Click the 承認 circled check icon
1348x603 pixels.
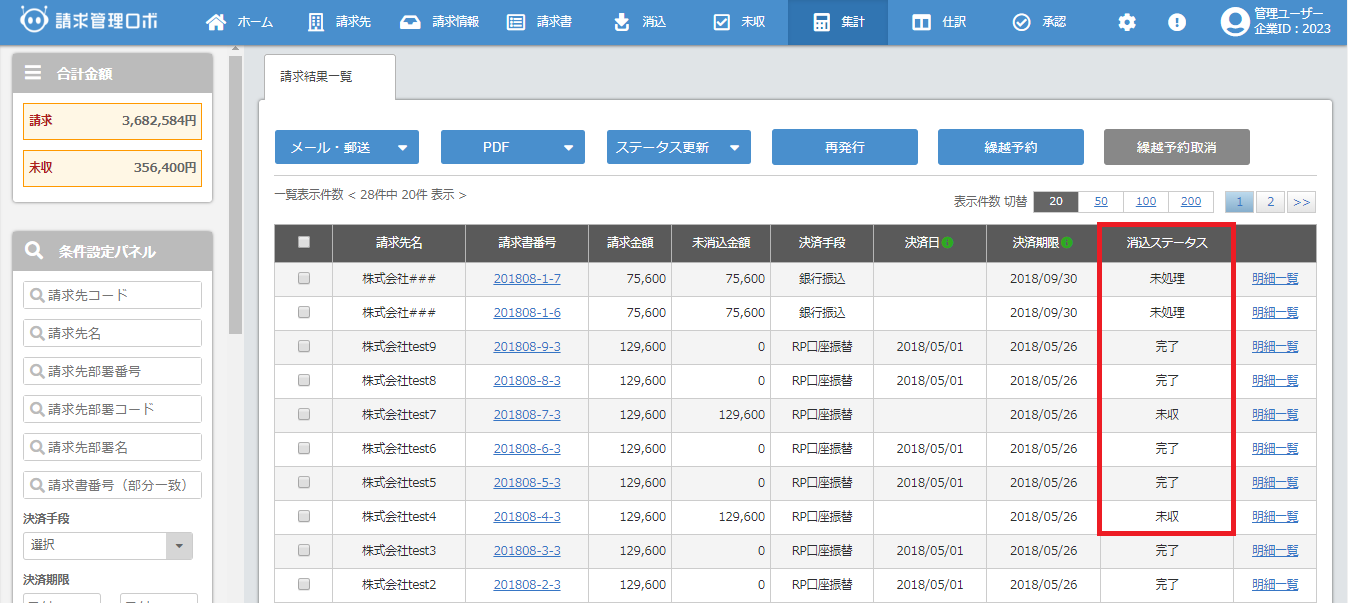click(1021, 22)
